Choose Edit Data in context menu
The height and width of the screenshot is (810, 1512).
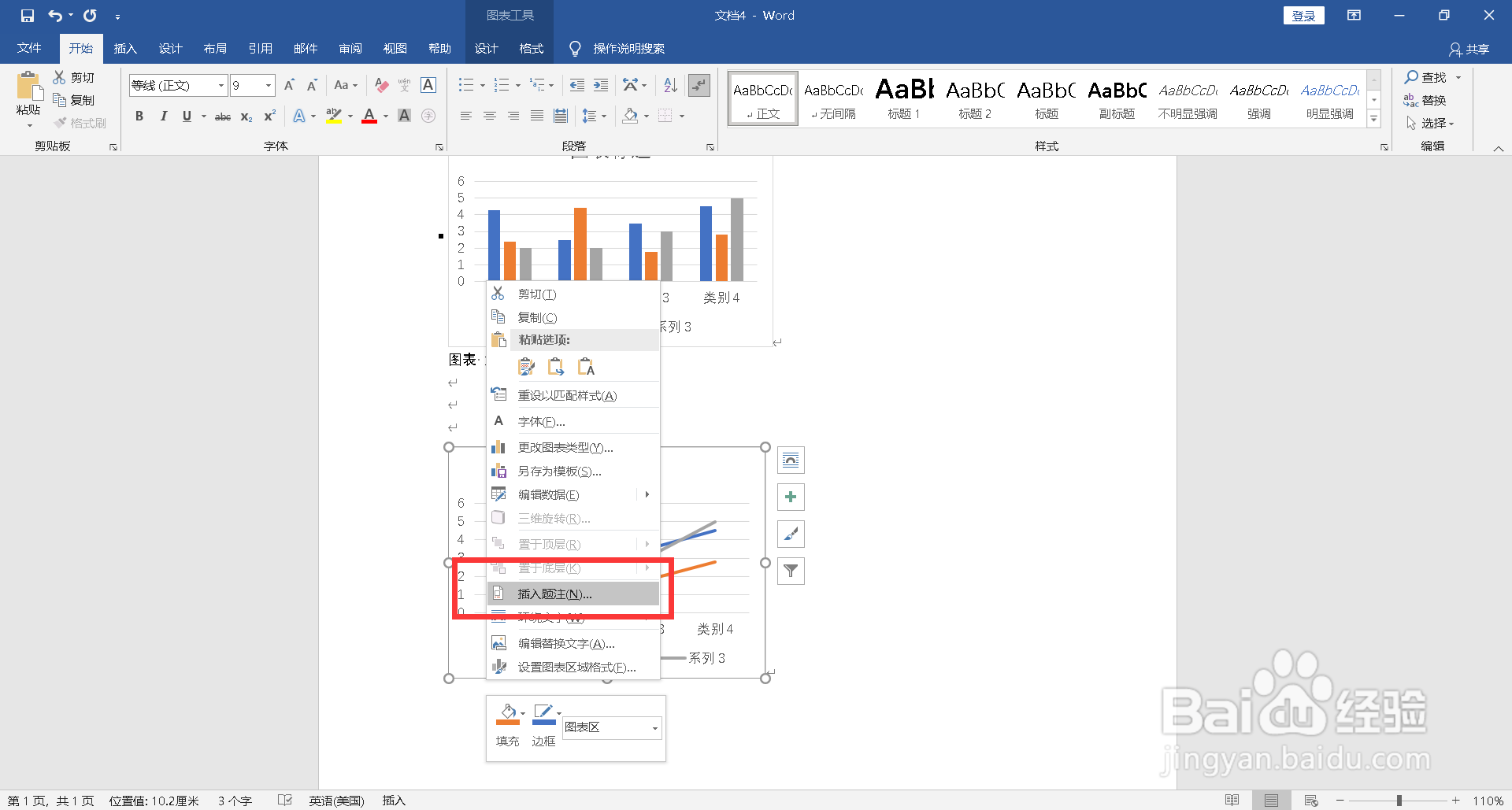573,495
